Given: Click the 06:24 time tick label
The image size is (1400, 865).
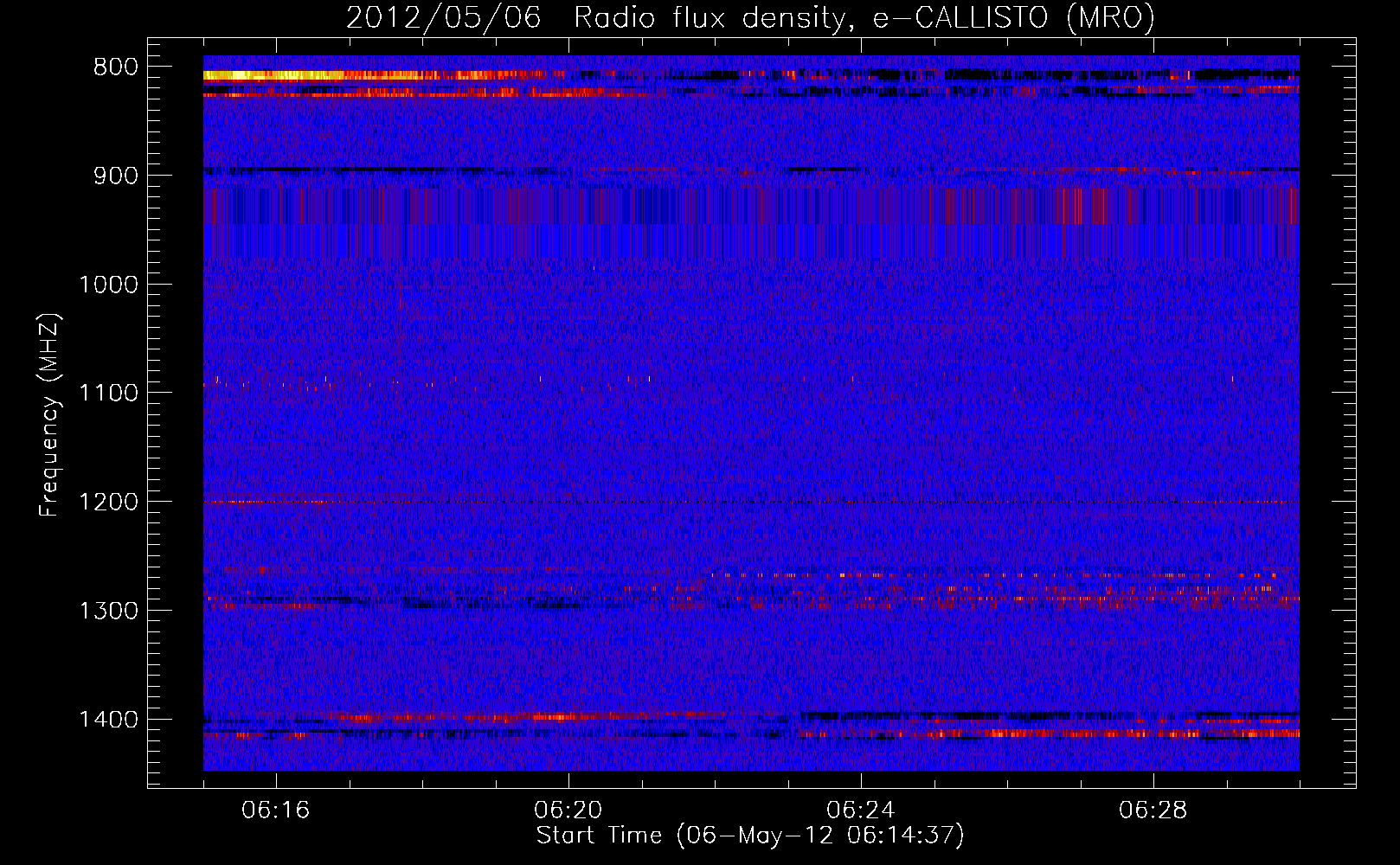Looking at the screenshot, I should [x=861, y=811].
